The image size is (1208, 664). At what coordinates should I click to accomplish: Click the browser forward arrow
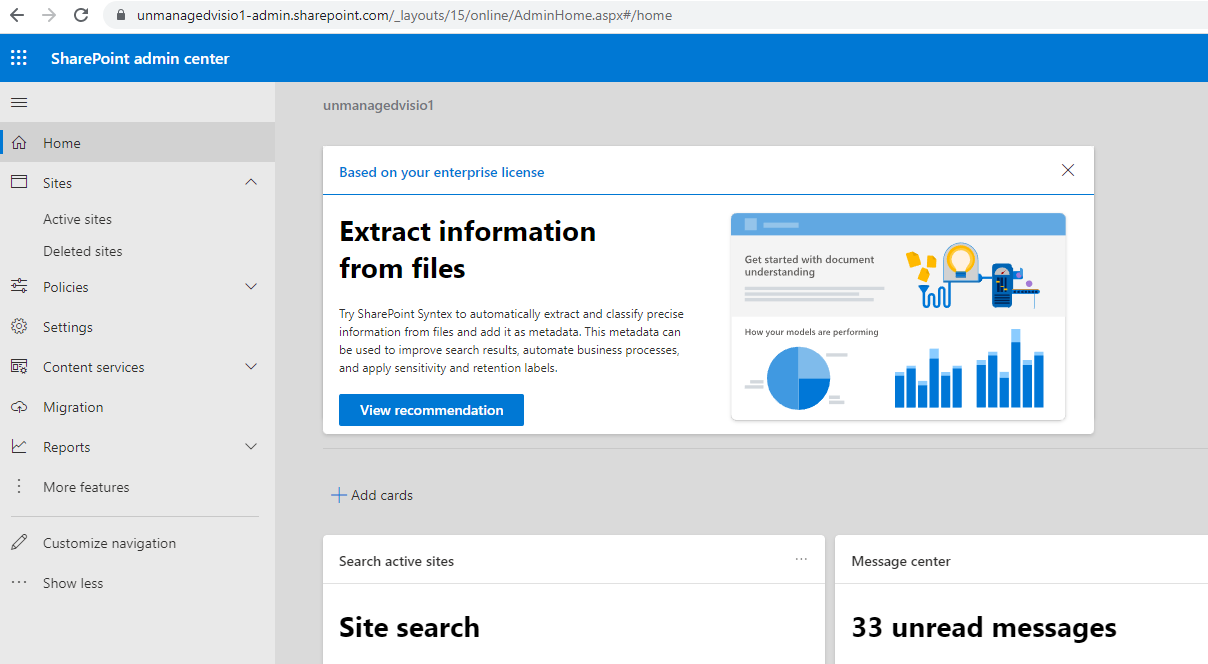click(x=49, y=15)
